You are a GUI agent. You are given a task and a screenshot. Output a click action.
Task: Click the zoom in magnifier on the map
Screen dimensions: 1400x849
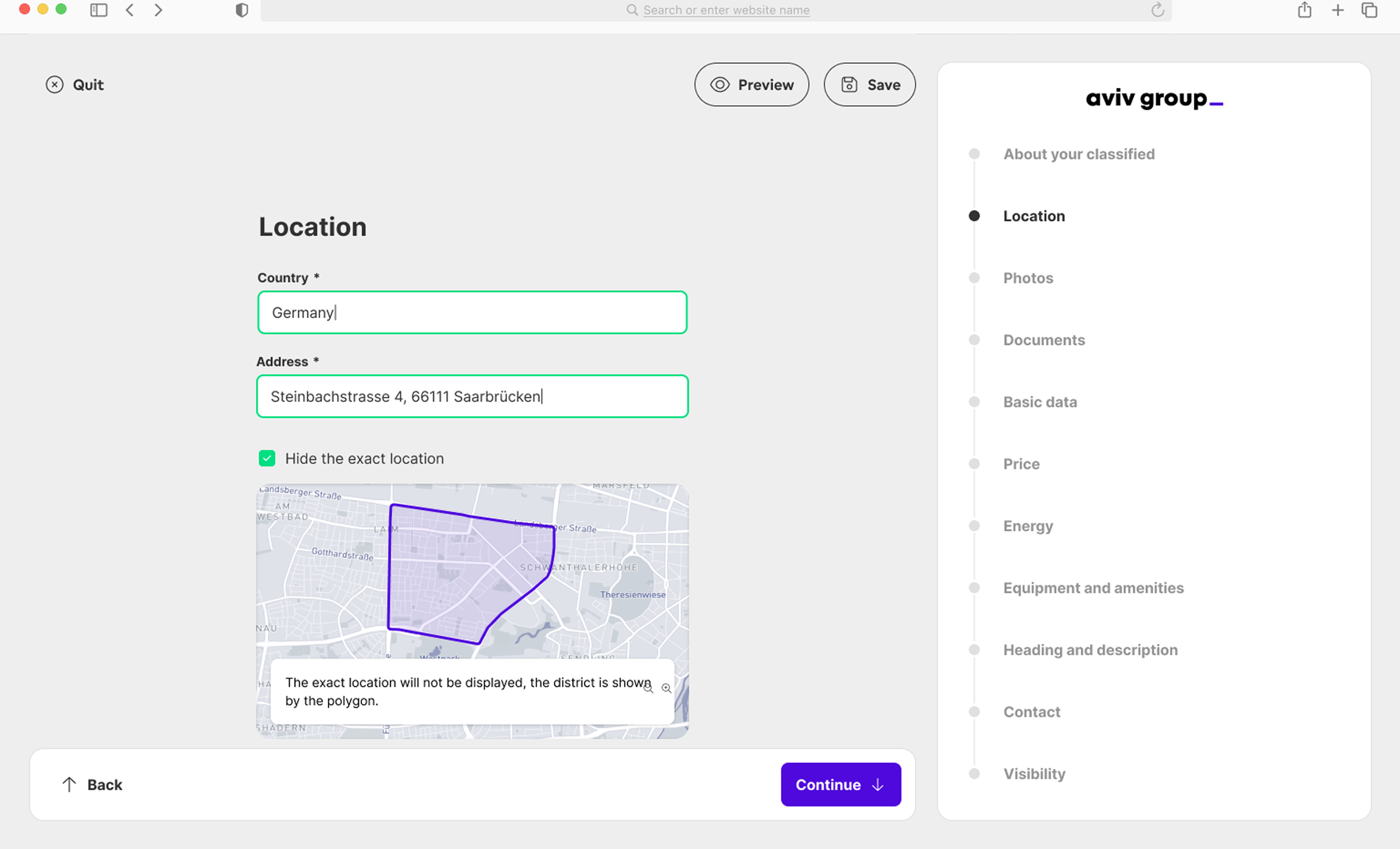click(666, 688)
